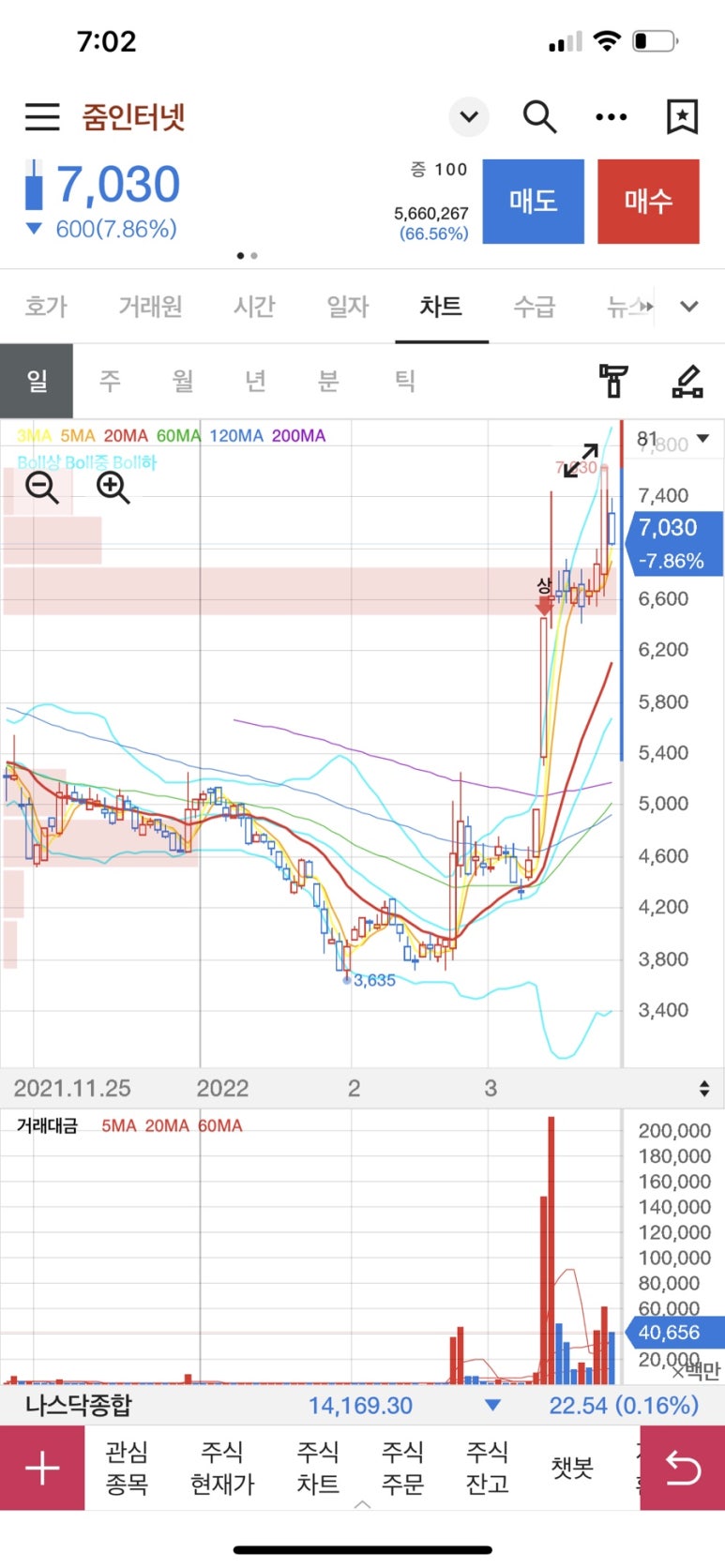This screenshot has height=1568, width=725.
Task: Switch to the 거래원 tab
Action: coord(150,306)
